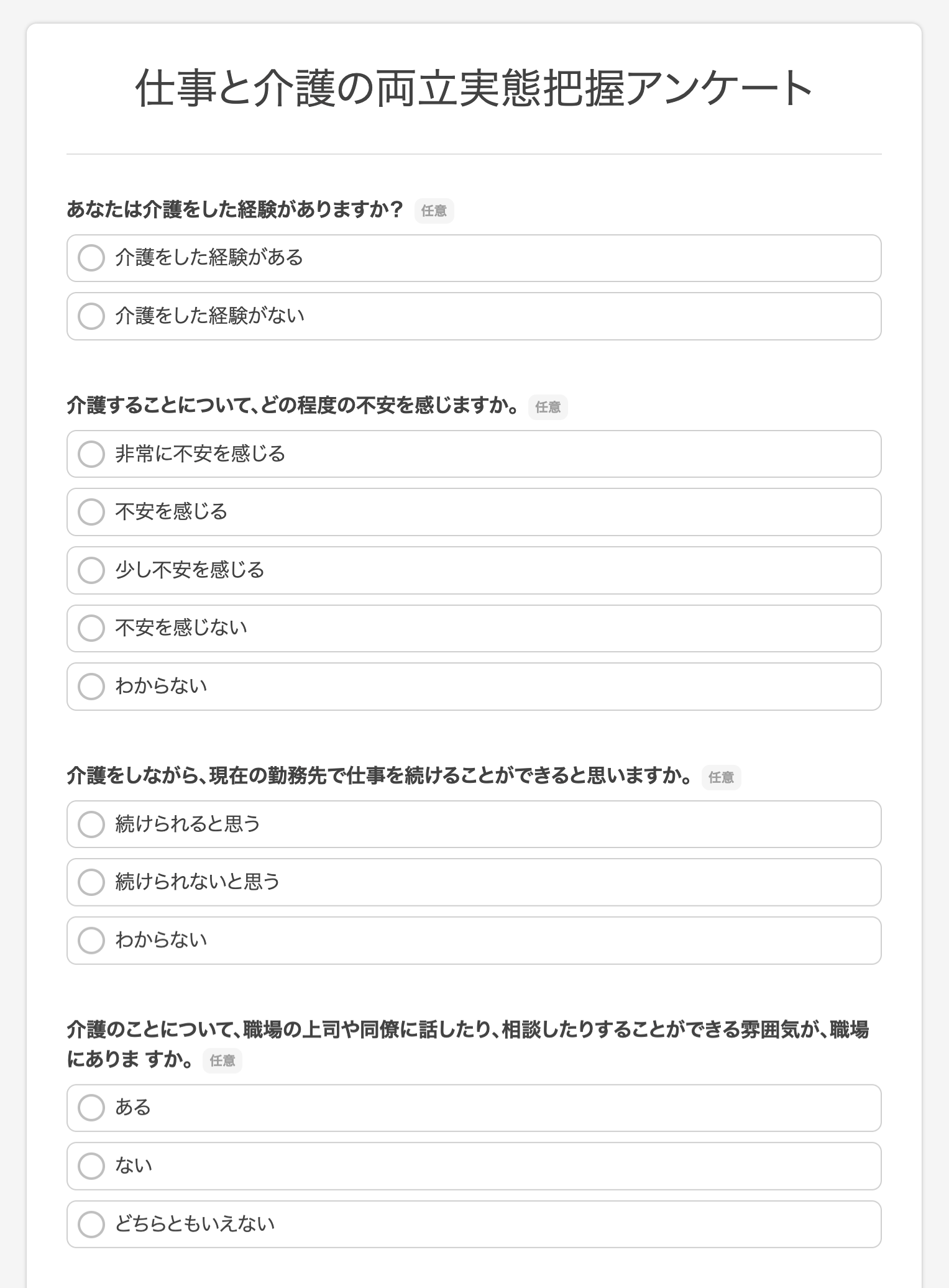949x1288 pixels.
Task: Select 非常に不安を感じる option
Action: tap(91, 454)
